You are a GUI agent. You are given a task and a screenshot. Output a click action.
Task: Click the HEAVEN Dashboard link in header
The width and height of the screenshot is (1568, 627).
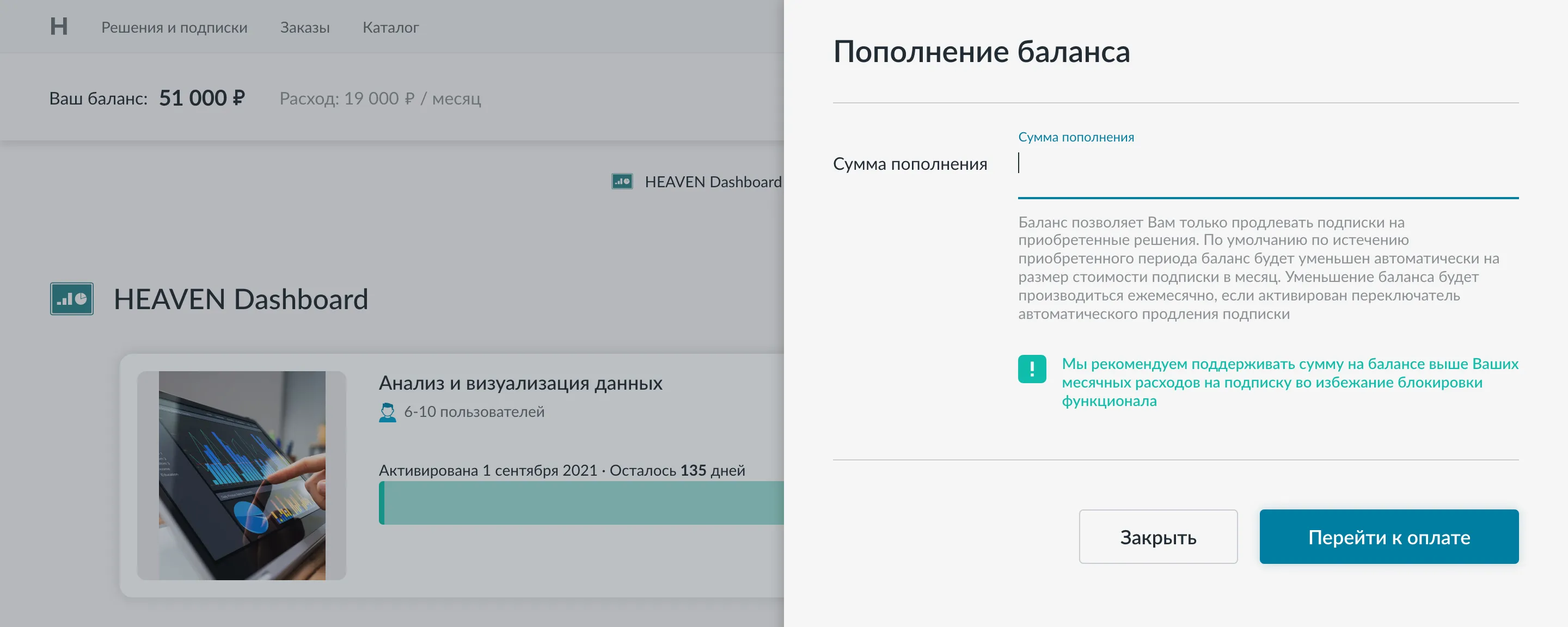click(x=712, y=181)
